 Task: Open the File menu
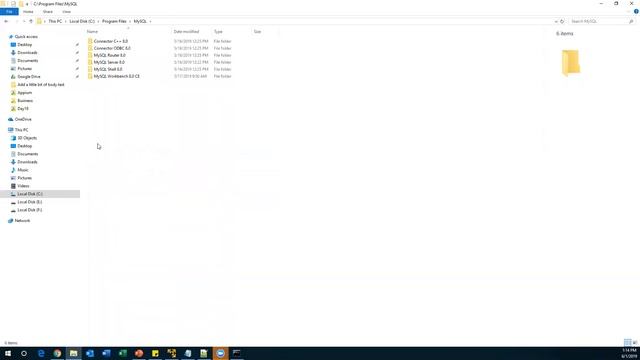coord(9,11)
